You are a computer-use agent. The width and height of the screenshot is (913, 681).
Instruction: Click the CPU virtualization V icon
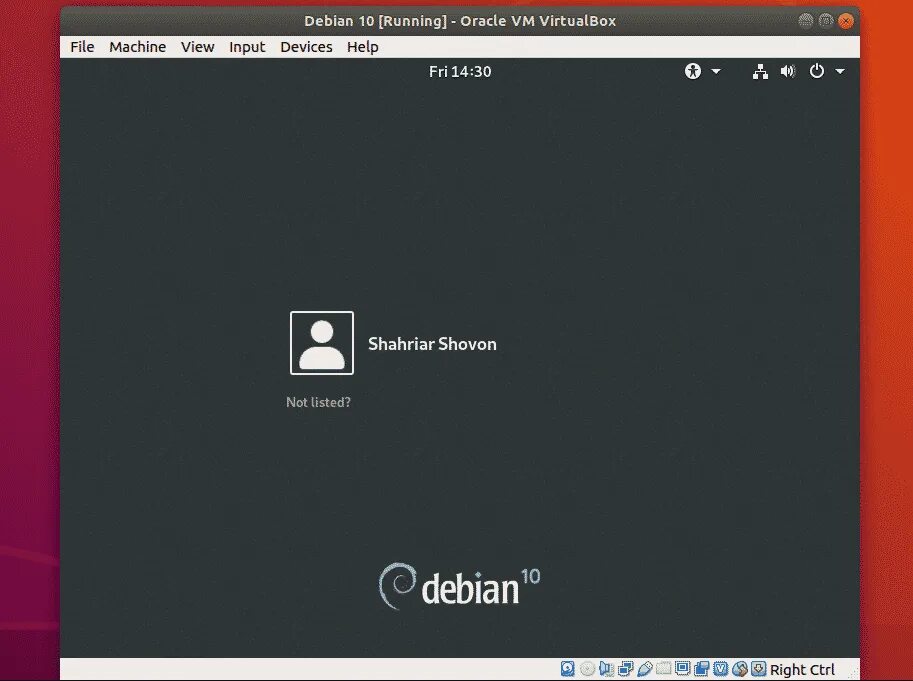coord(721,669)
